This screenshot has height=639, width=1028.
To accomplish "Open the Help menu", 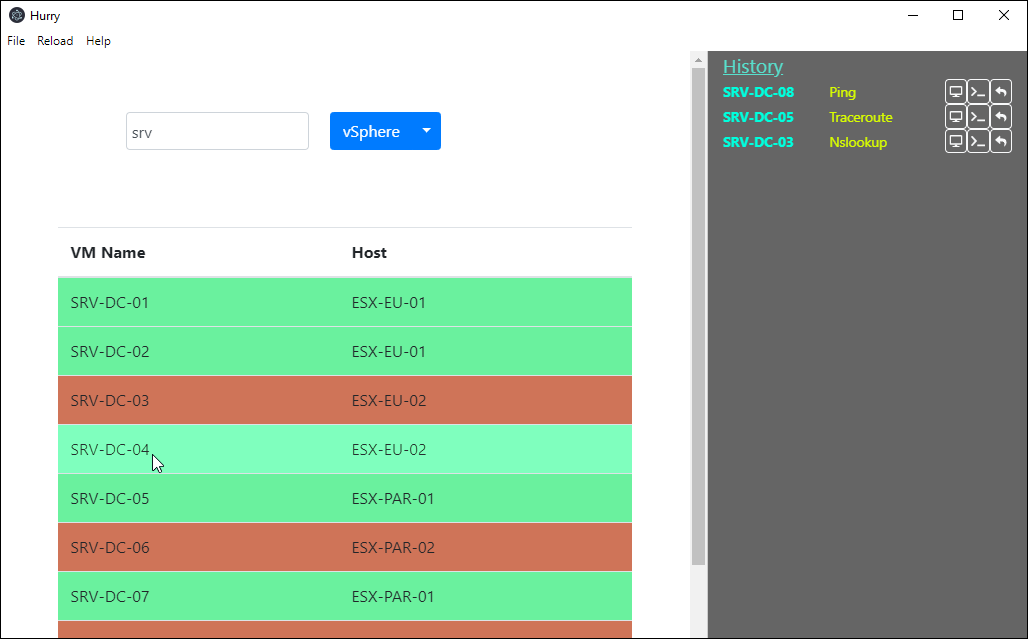I will coord(98,41).
